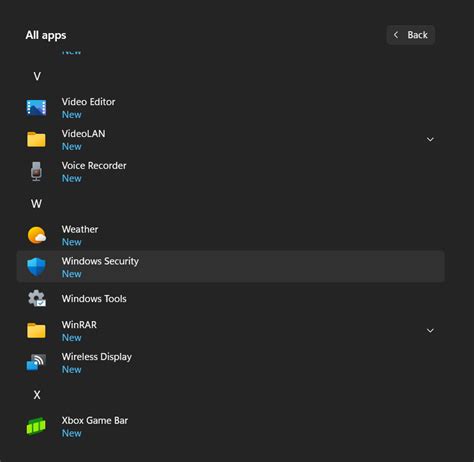Viewport: 474px width, 462px height.
Task: Open Windows Tools by its label
Action: coord(94,299)
